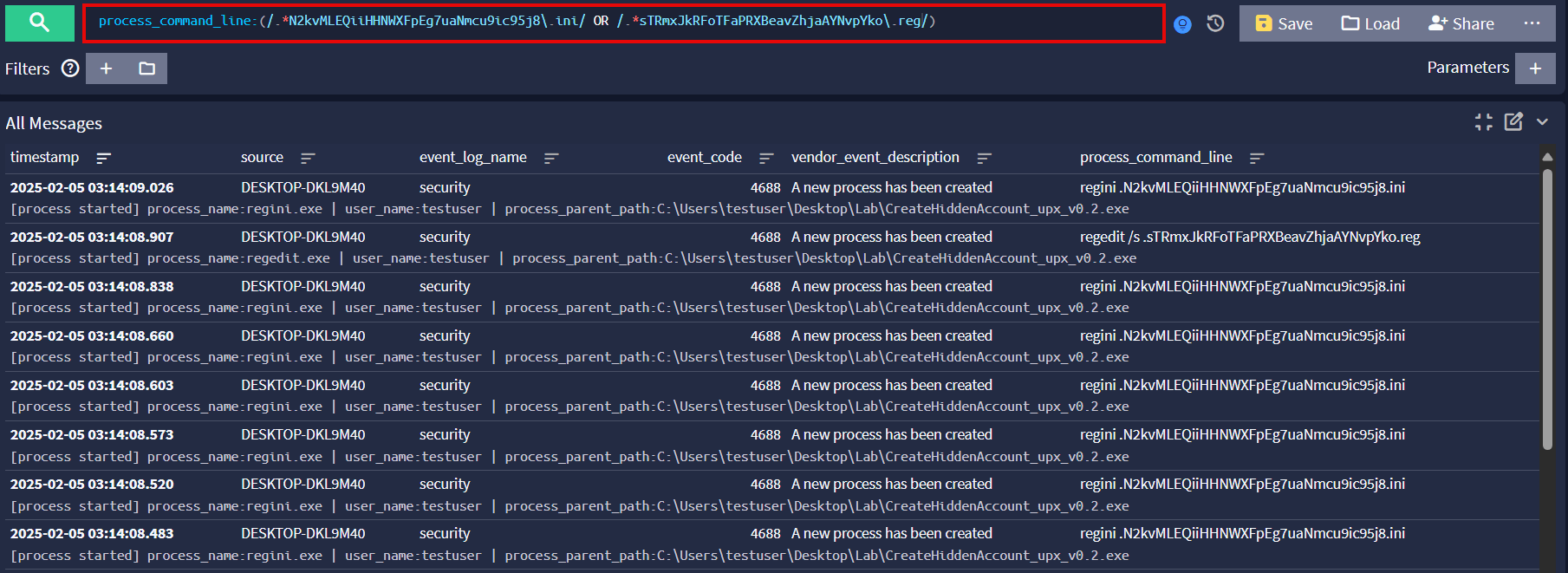
Task: Open the Filters help question mark
Action: [x=70, y=68]
